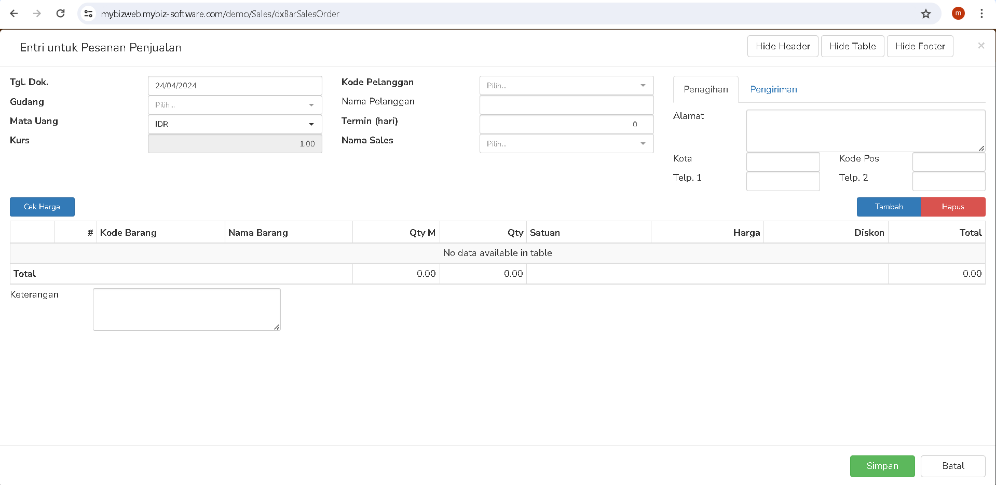Bookmark this page with the star icon
The image size is (996, 485).
click(925, 13)
